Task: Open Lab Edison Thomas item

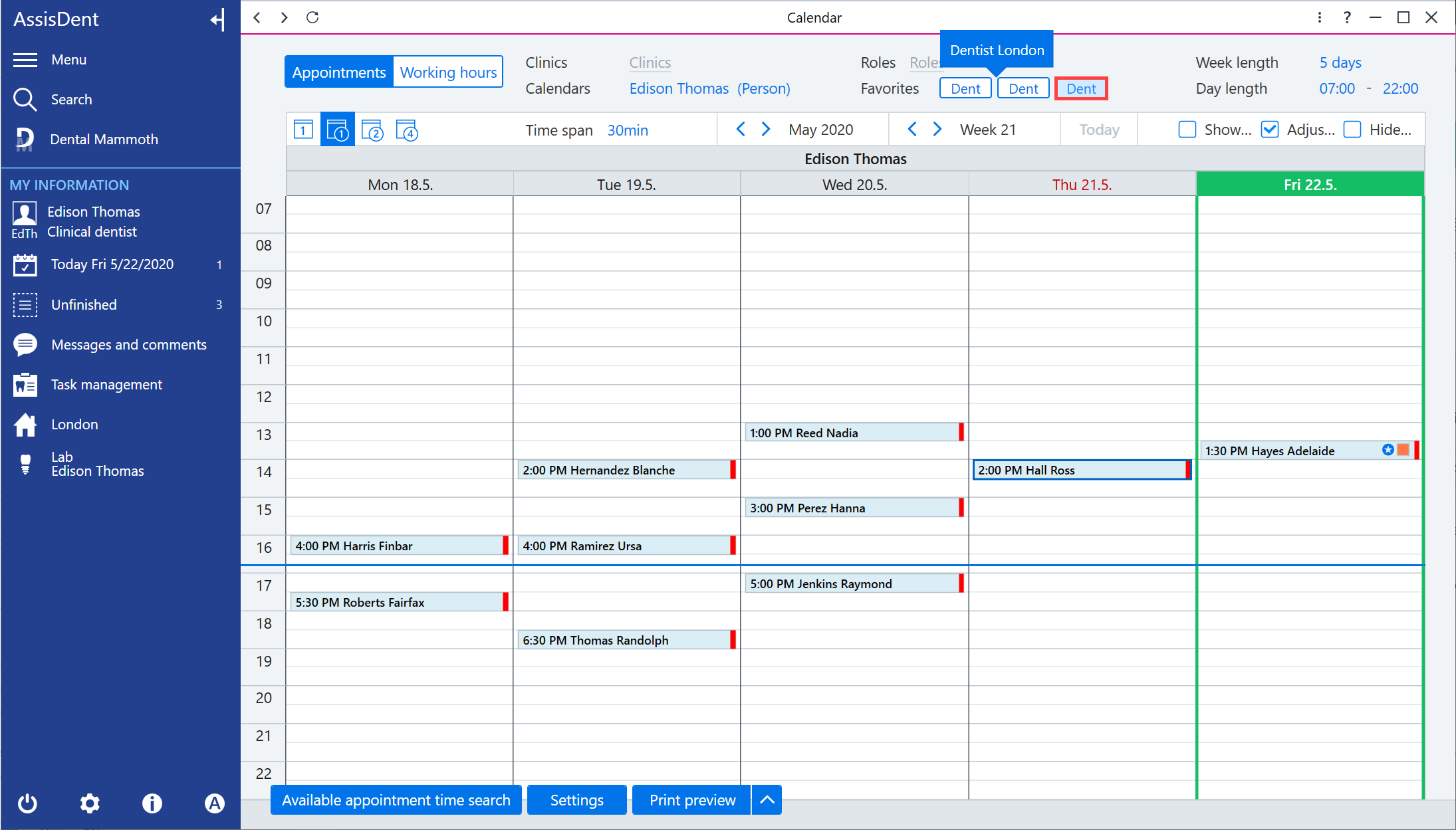Action: click(x=80, y=464)
